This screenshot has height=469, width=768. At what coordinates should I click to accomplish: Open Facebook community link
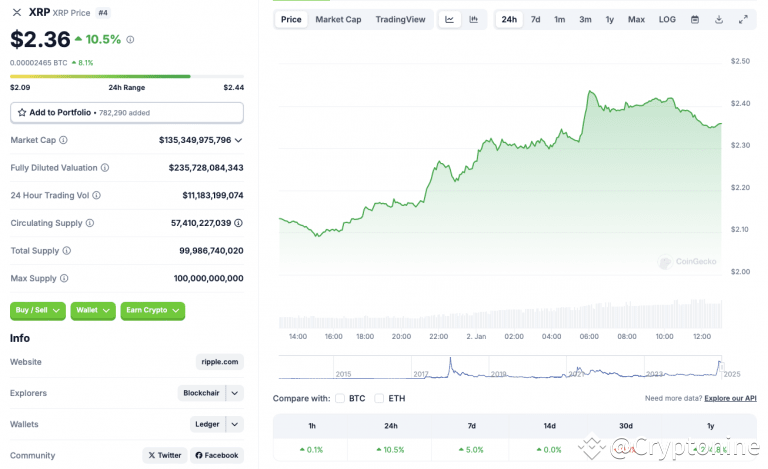217,455
